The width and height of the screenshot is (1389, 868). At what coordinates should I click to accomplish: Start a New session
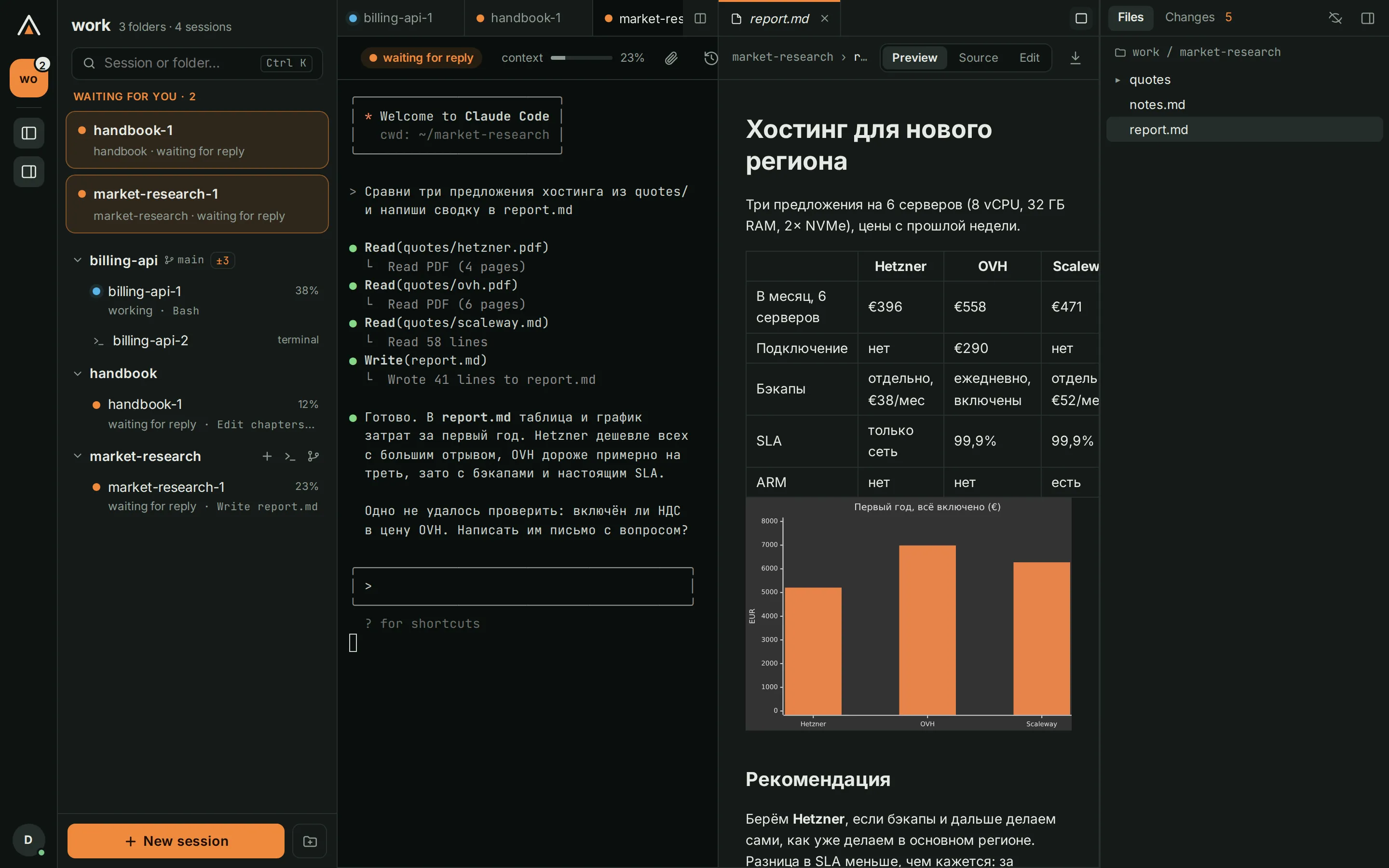[176, 841]
